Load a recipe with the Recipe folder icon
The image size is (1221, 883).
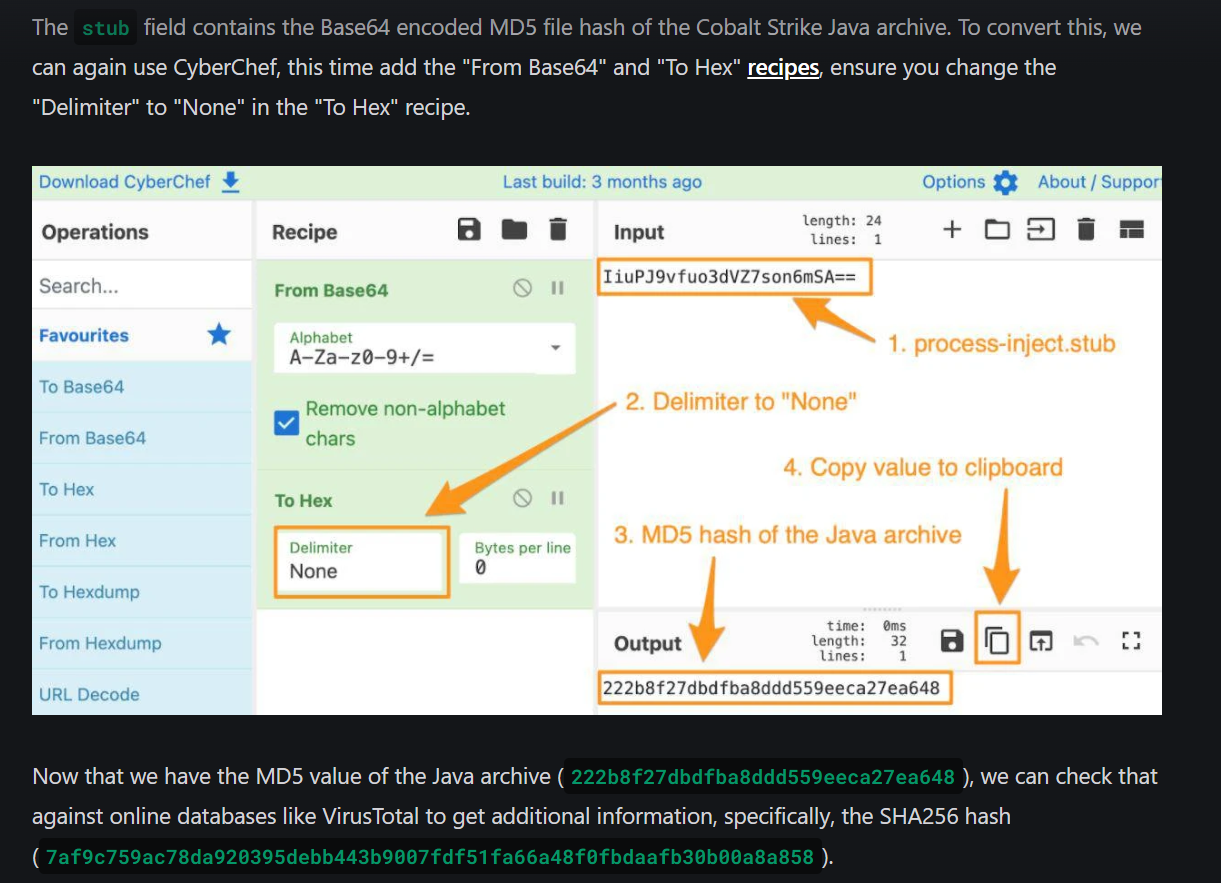pyautogui.click(x=514, y=230)
